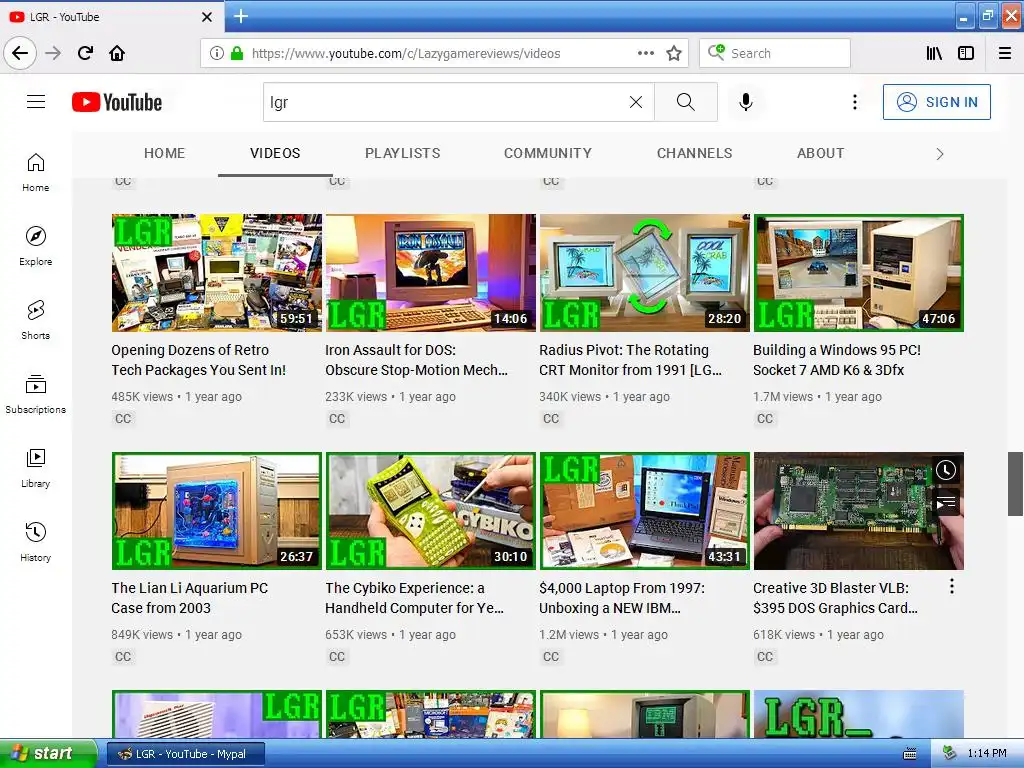Click the page vertical scrollbar thumb
Image resolution: width=1024 pixels, height=768 pixels.
(x=1015, y=483)
